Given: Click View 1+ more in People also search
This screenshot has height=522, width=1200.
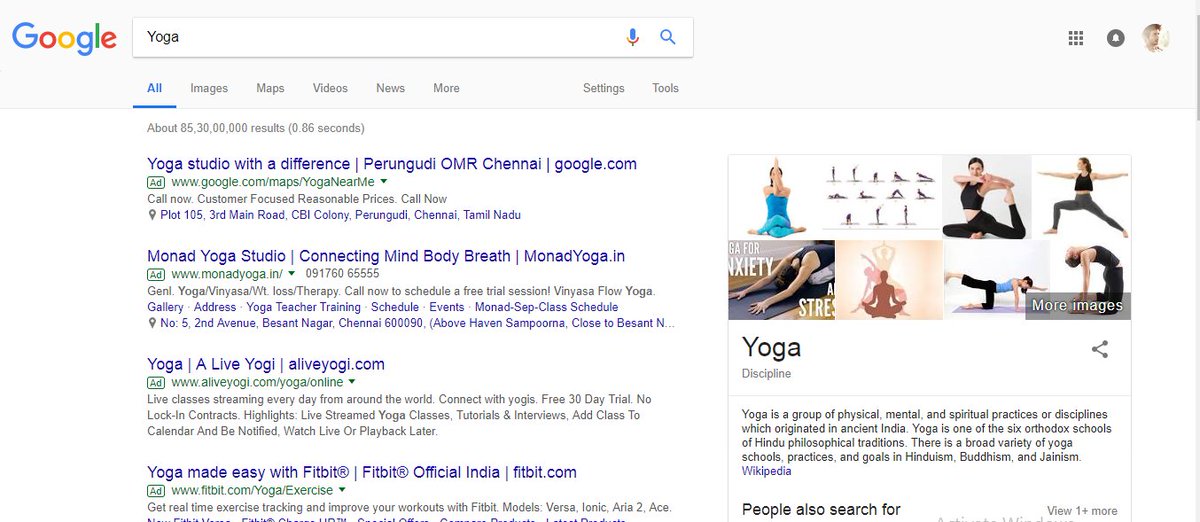Looking at the screenshot, I should coord(1082,511).
